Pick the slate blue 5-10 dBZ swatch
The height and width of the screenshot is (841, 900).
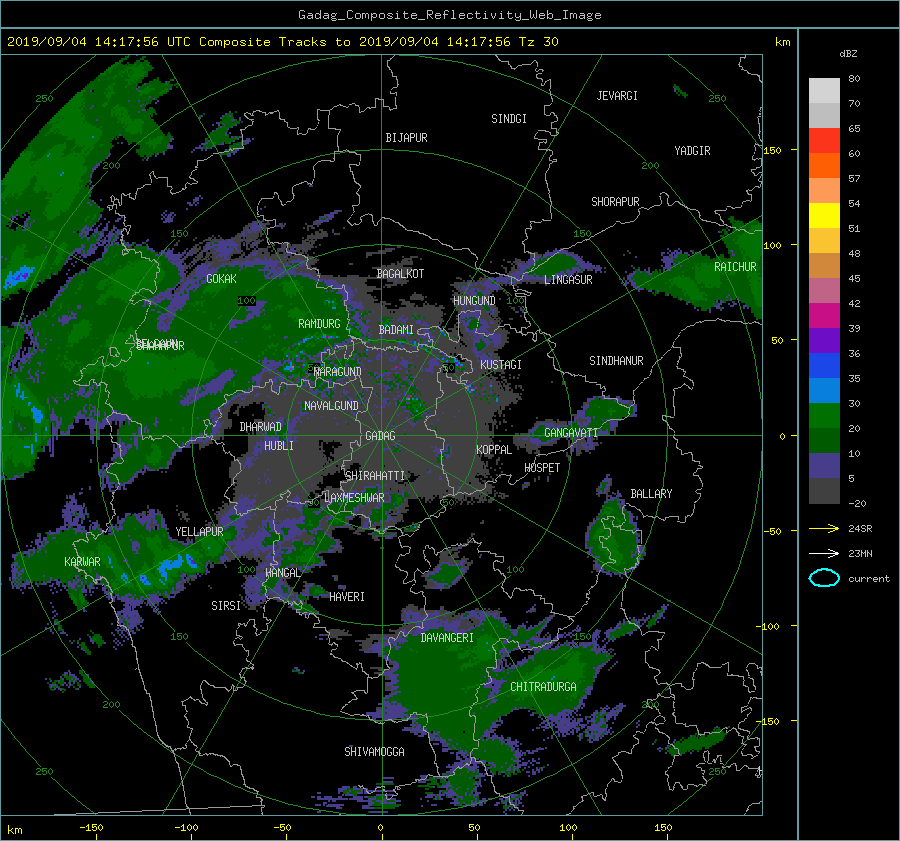coord(824,466)
